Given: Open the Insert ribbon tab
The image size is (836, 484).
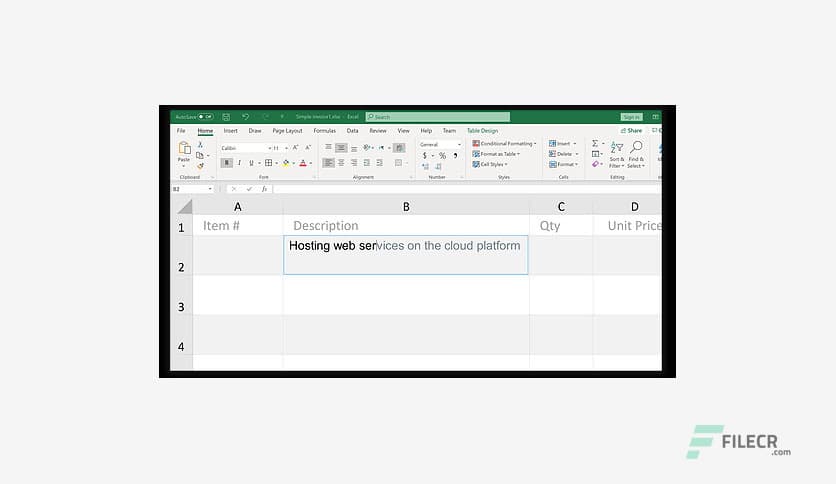Looking at the screenshot, I should click(230, 131).
